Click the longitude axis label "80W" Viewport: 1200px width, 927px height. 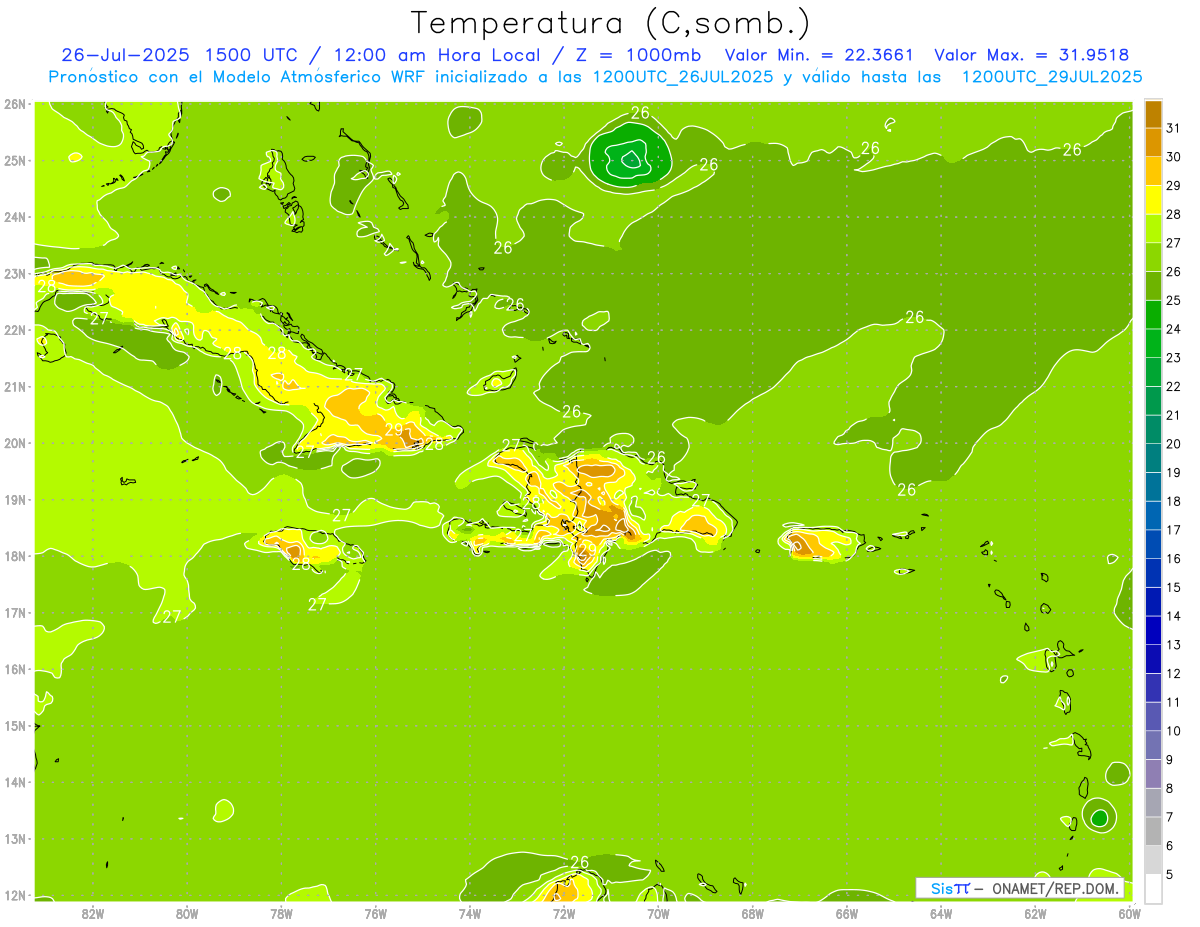187,913
